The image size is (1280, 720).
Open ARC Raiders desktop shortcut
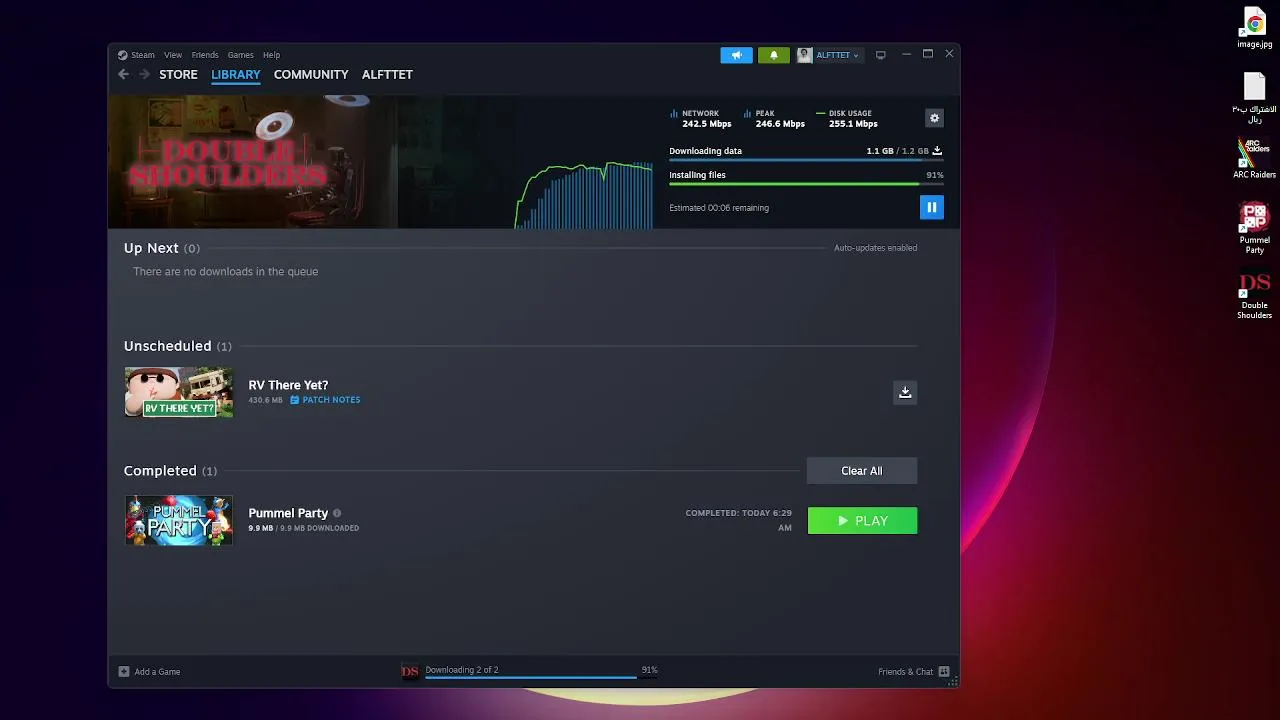(1254, 158)
